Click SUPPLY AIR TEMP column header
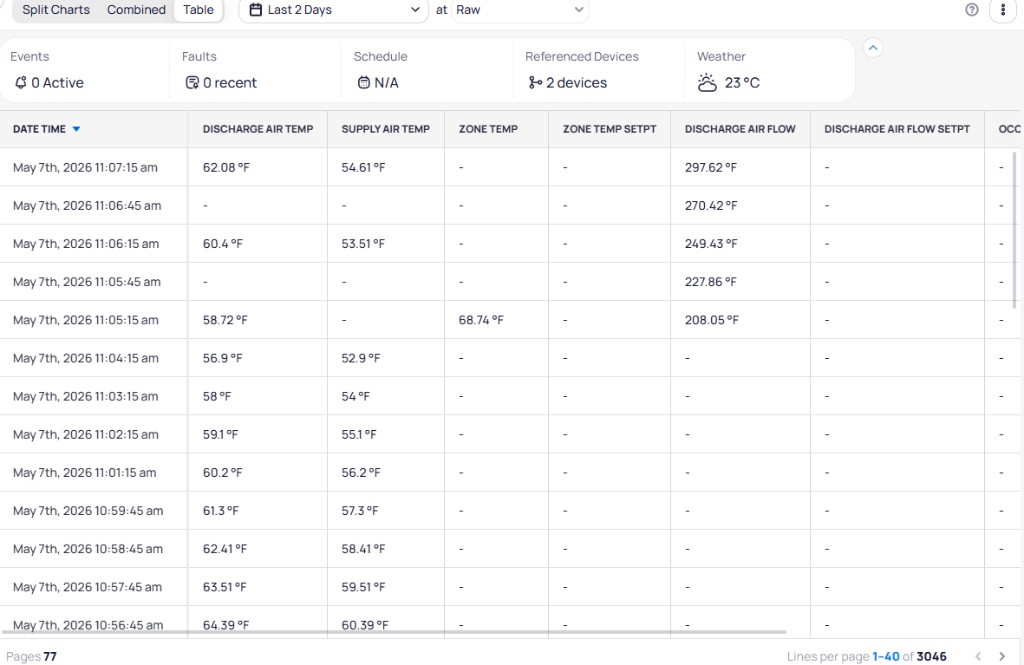 click(x=385, y=129)
